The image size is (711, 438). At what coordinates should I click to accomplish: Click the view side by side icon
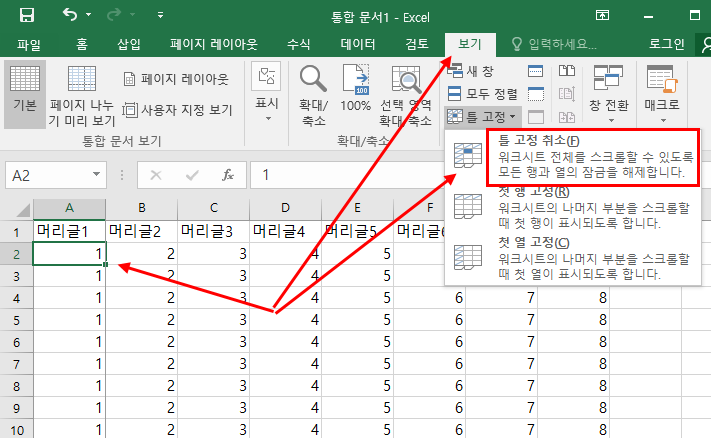567,71
